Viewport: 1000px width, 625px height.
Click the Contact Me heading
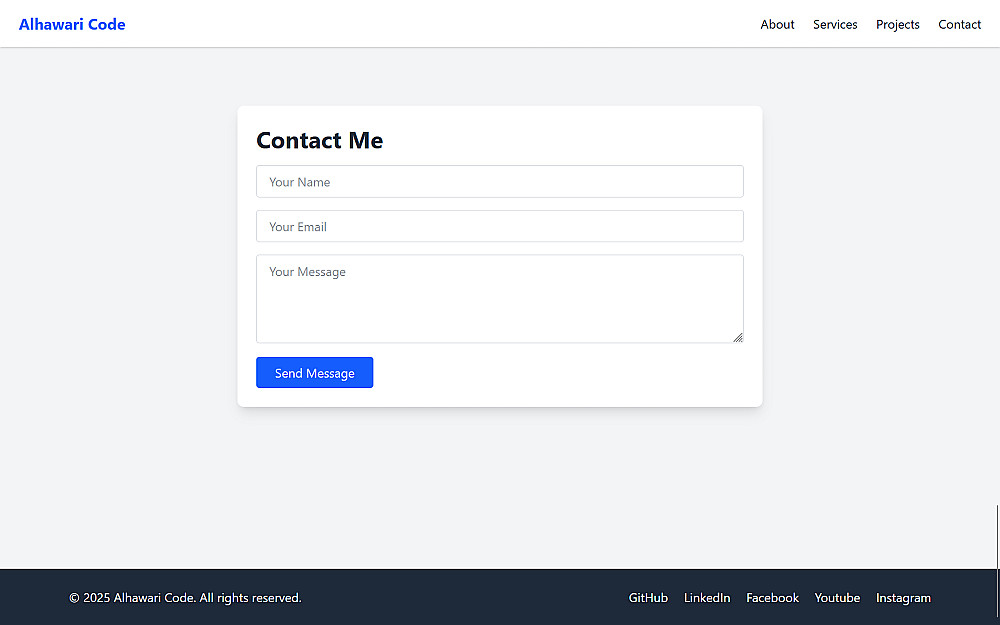tap(320, 141)
